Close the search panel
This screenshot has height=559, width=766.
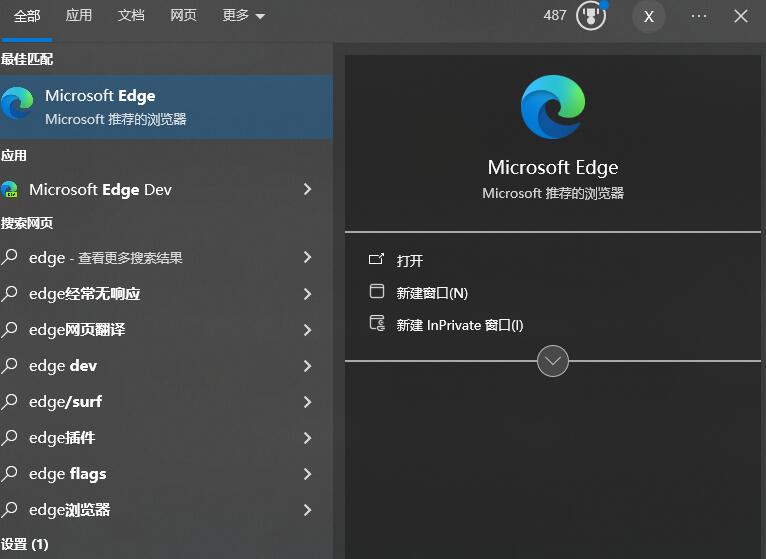coord(741,16)
